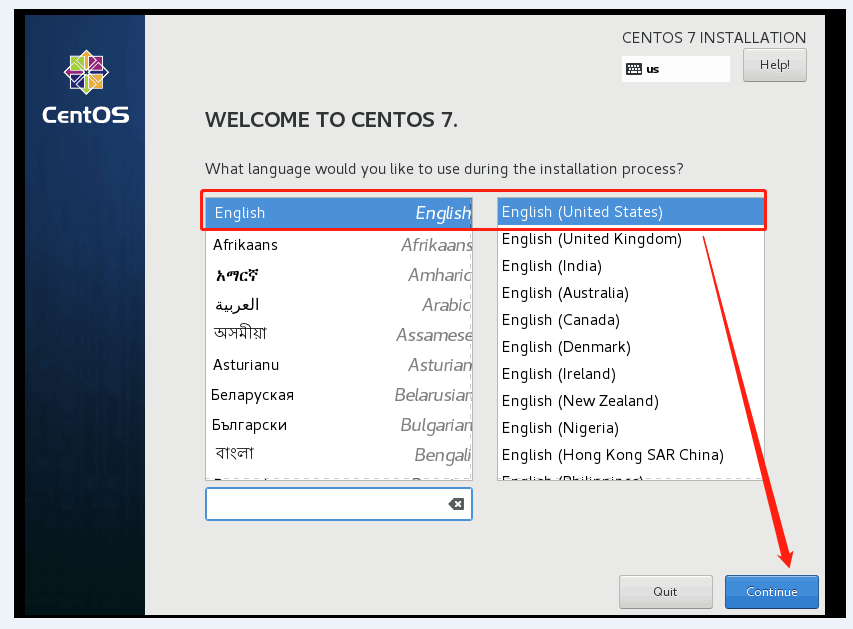Choose English (Nigeria) locale
The width and height of the screenshot is (853, 629).
click(x=631, y=428)
